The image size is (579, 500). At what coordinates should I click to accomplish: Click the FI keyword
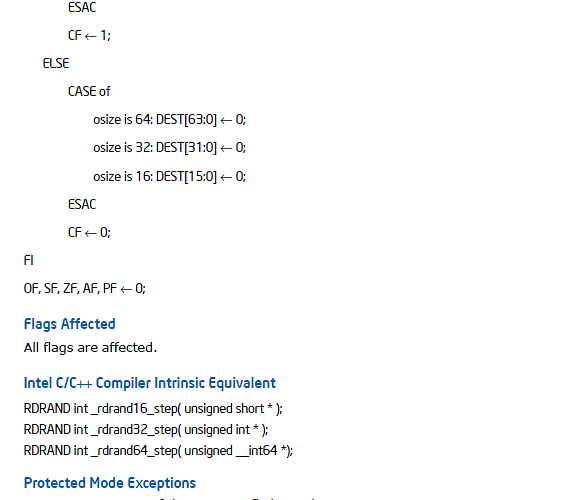pos(29,260)
